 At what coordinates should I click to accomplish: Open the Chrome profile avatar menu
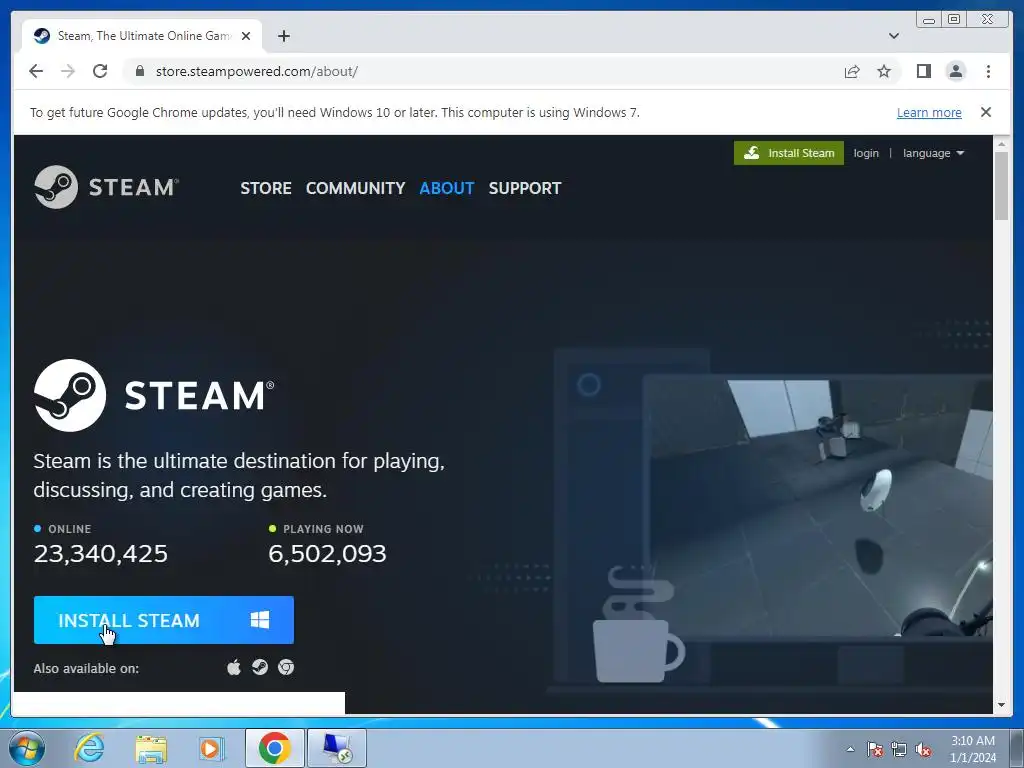click(955, 71)
